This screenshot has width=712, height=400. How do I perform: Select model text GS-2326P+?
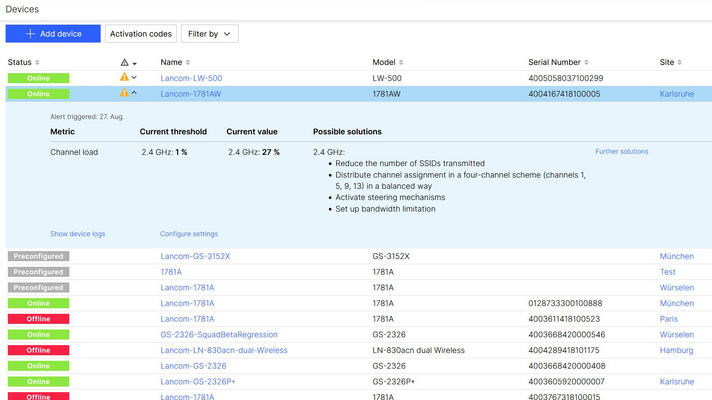pos(393,382)
